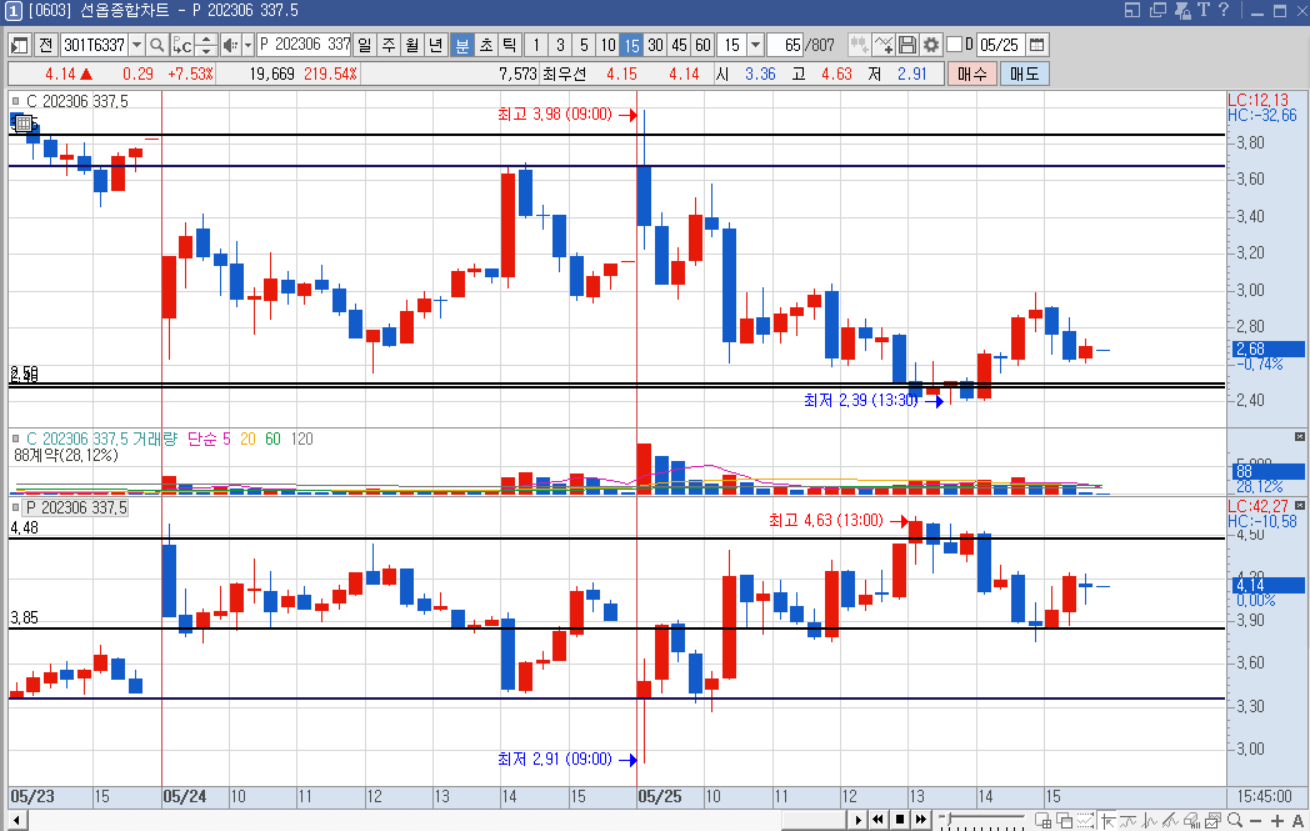Choose the 10 minute interval button
The height and width of the screenshot is (831, 1310).
(608, 45)
